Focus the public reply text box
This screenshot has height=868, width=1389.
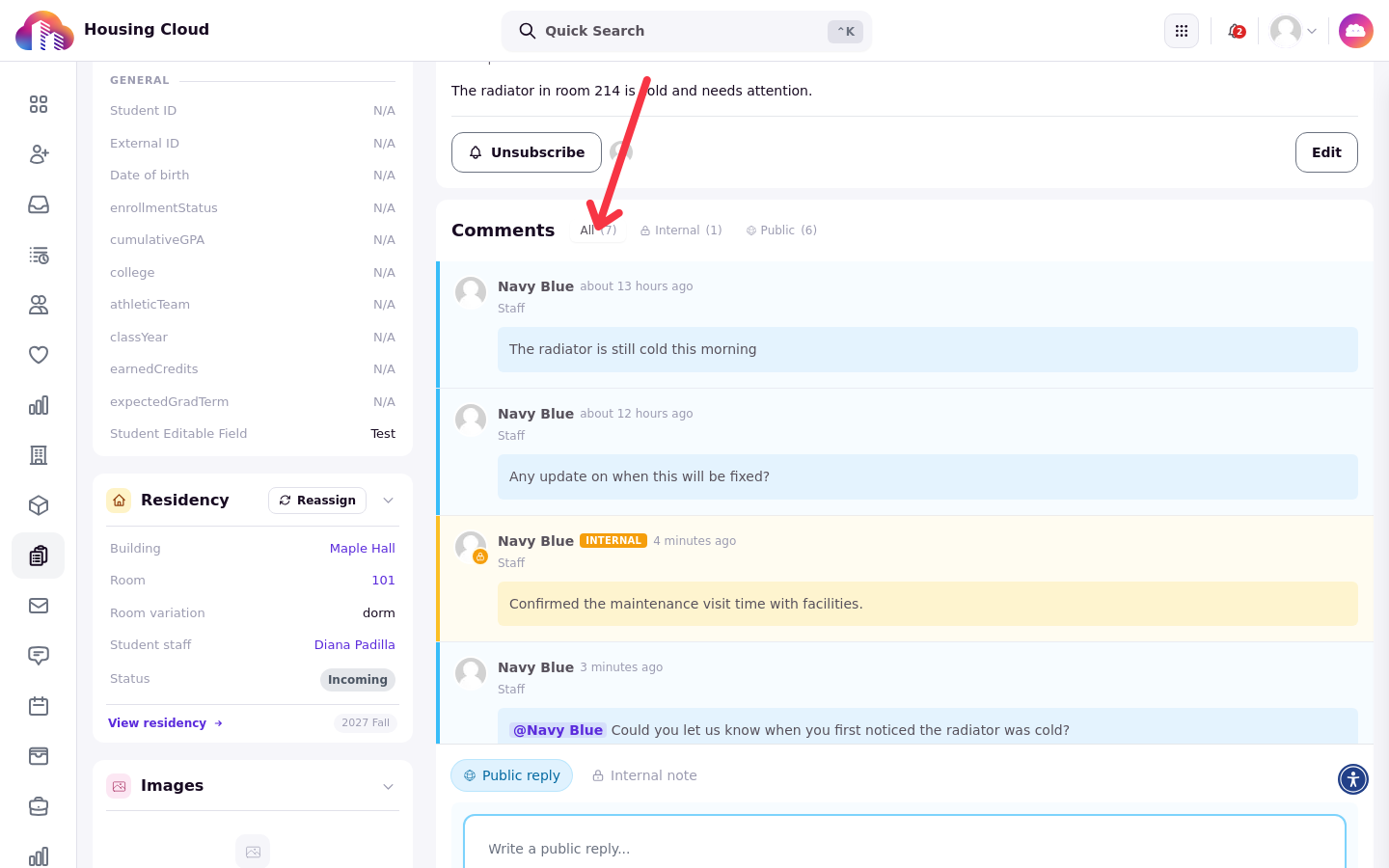coord(905,848)
